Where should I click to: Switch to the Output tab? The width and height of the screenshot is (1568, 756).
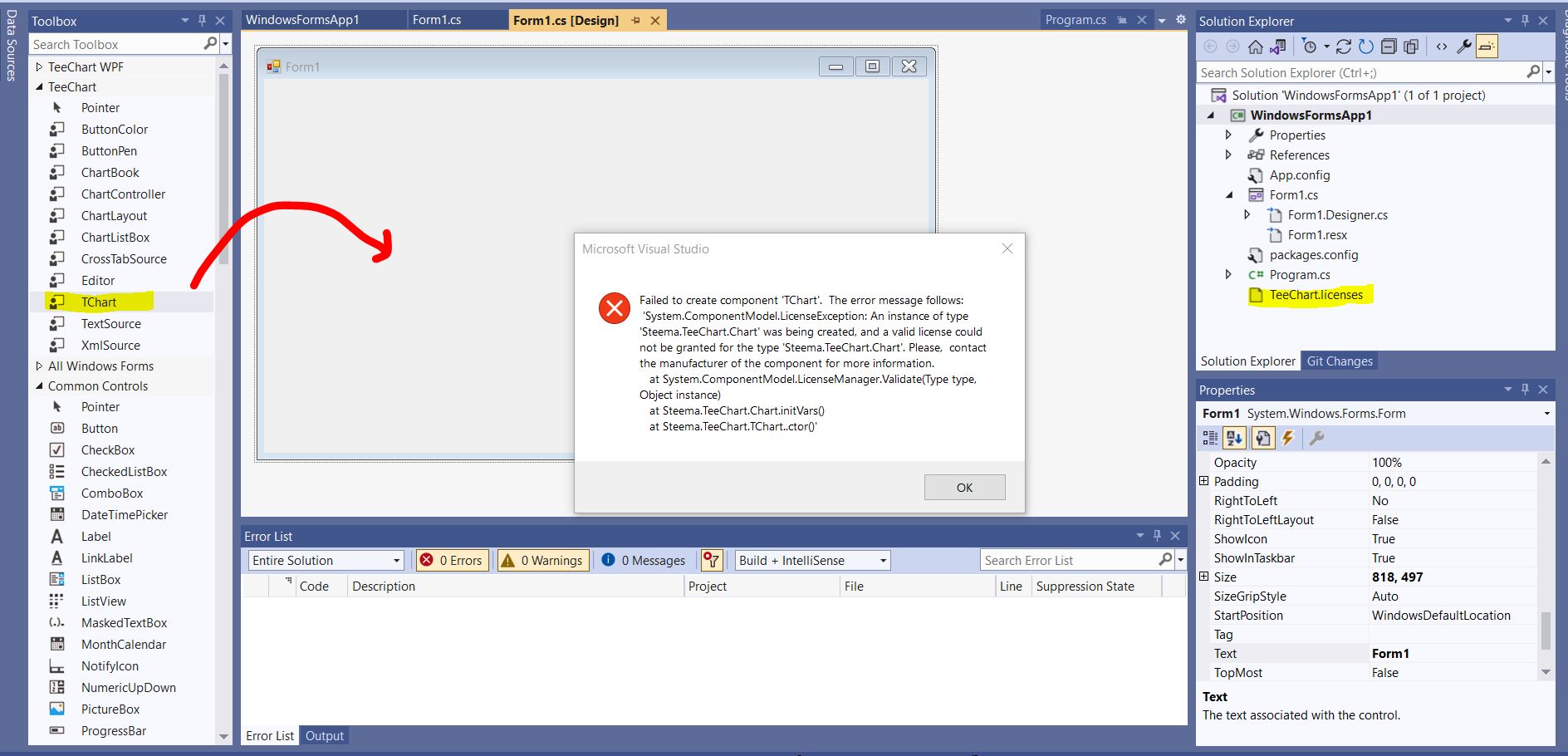click(324, 735)
